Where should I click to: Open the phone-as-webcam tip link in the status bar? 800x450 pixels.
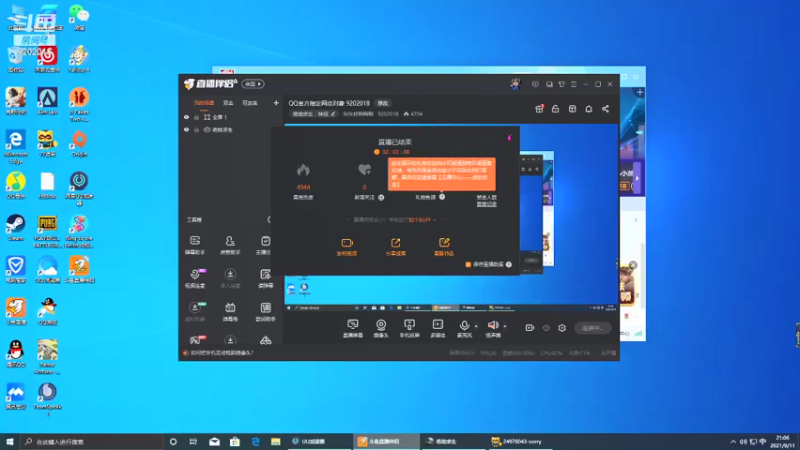[x=222, y=353]
